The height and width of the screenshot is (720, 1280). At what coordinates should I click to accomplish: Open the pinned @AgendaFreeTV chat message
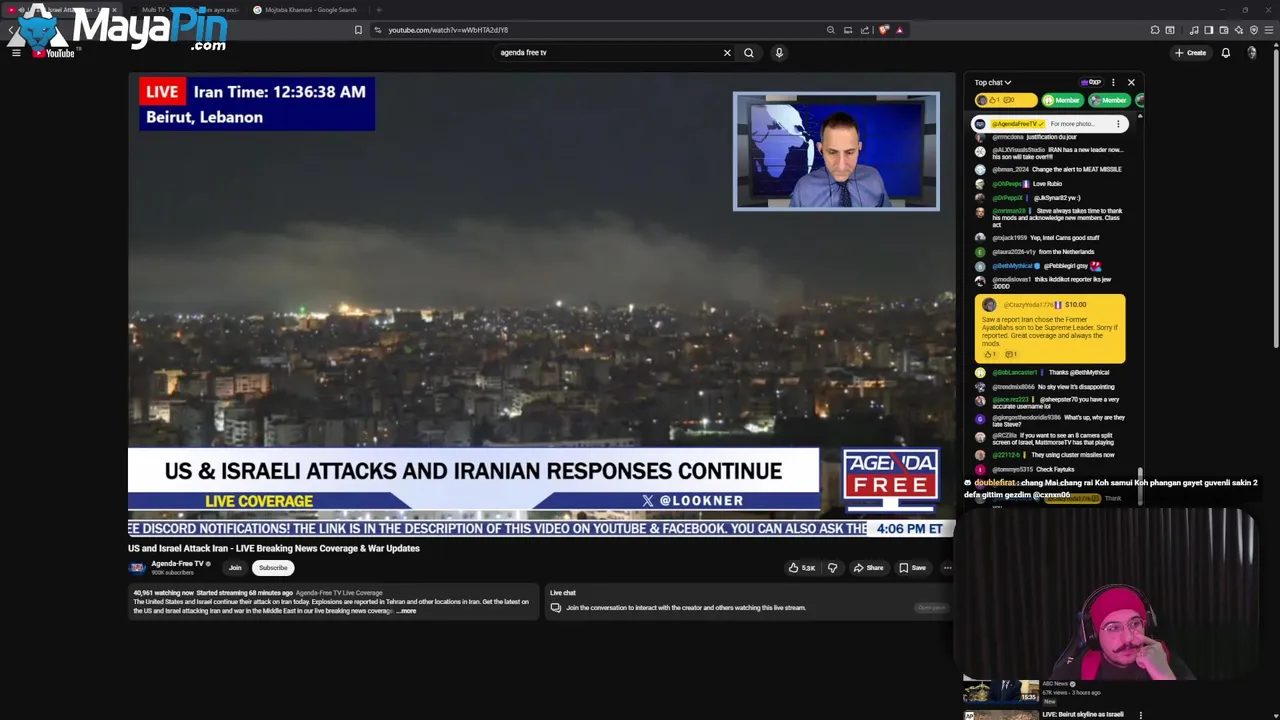tap(1050, 124)
